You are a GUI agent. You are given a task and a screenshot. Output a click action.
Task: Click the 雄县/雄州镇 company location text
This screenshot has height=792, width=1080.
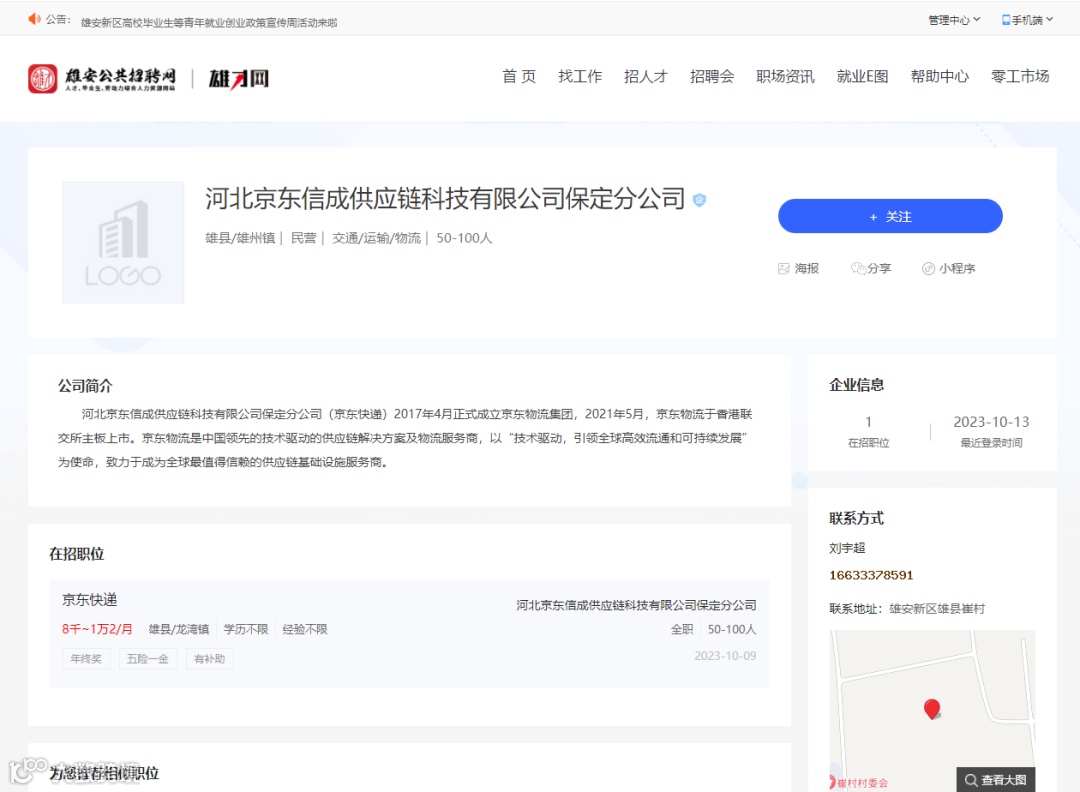click(x=240, y=238)
